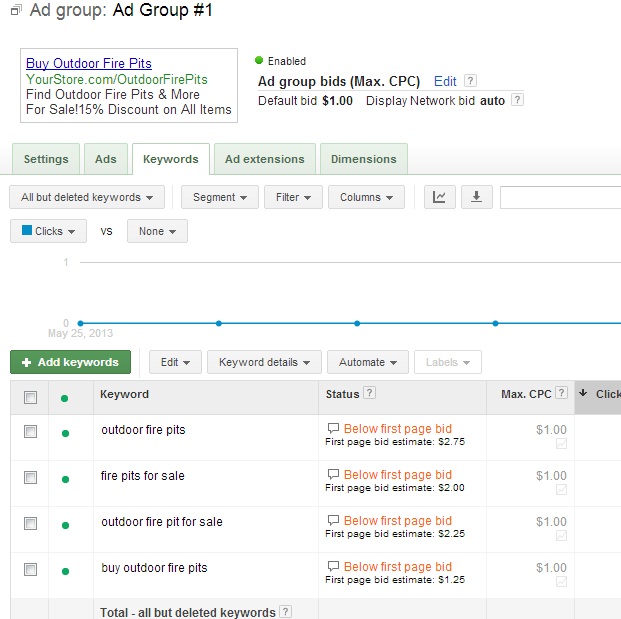
Task: Open the Automate dropdown
Action: (x=368, y=362)
